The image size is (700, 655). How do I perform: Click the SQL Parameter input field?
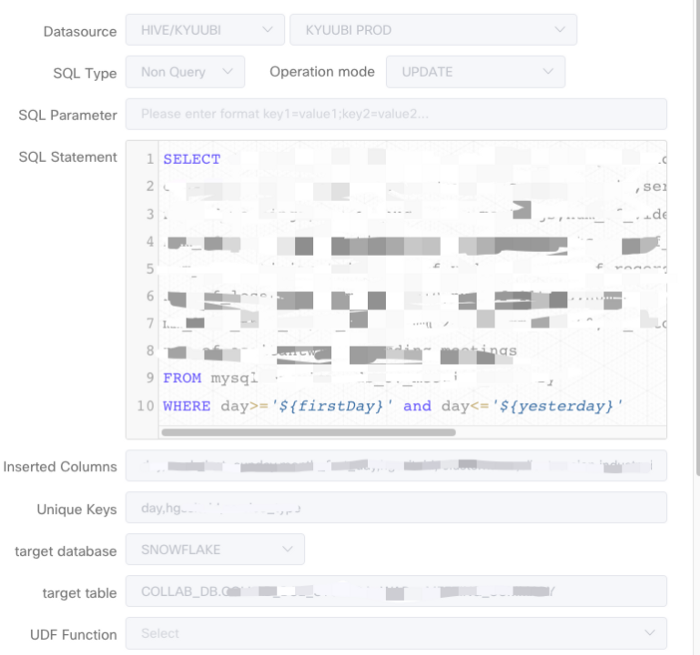click(402, 114)
